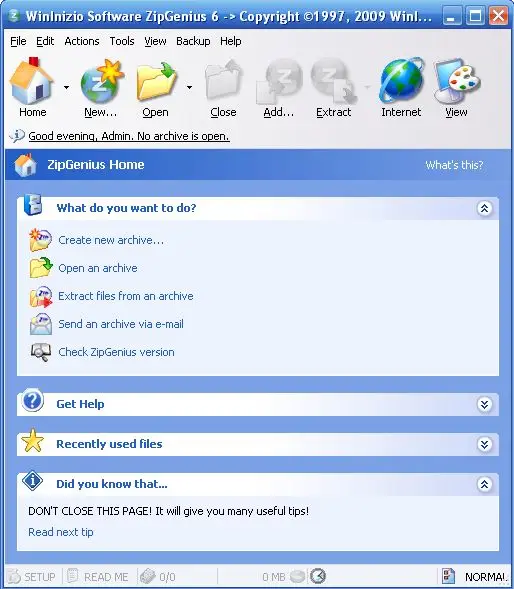The height and width of the screenshot is (589, 514).
Task: Click the Read next tip link
Action: coord(61,532)
